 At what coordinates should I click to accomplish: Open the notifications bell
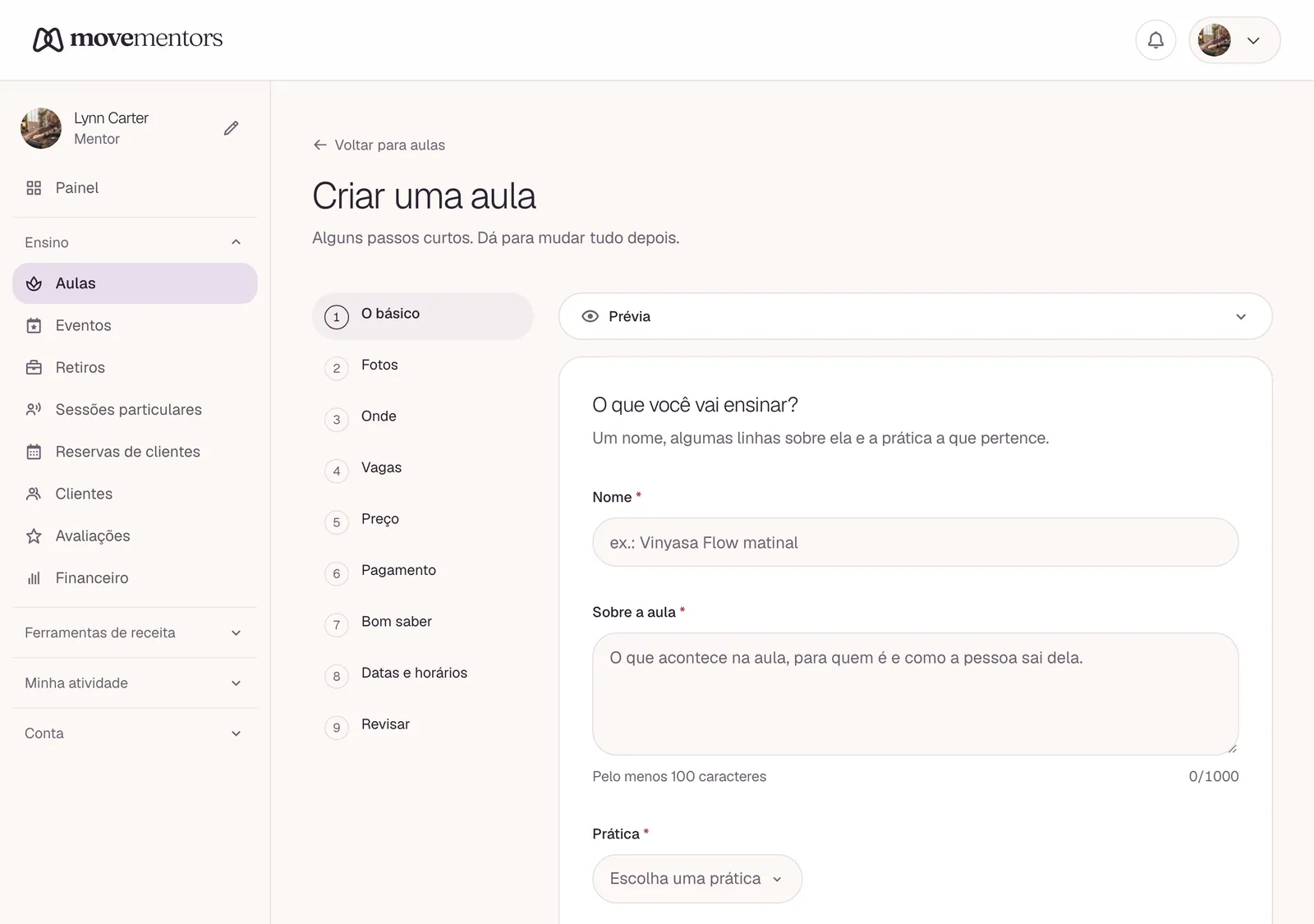(1155, 40)
